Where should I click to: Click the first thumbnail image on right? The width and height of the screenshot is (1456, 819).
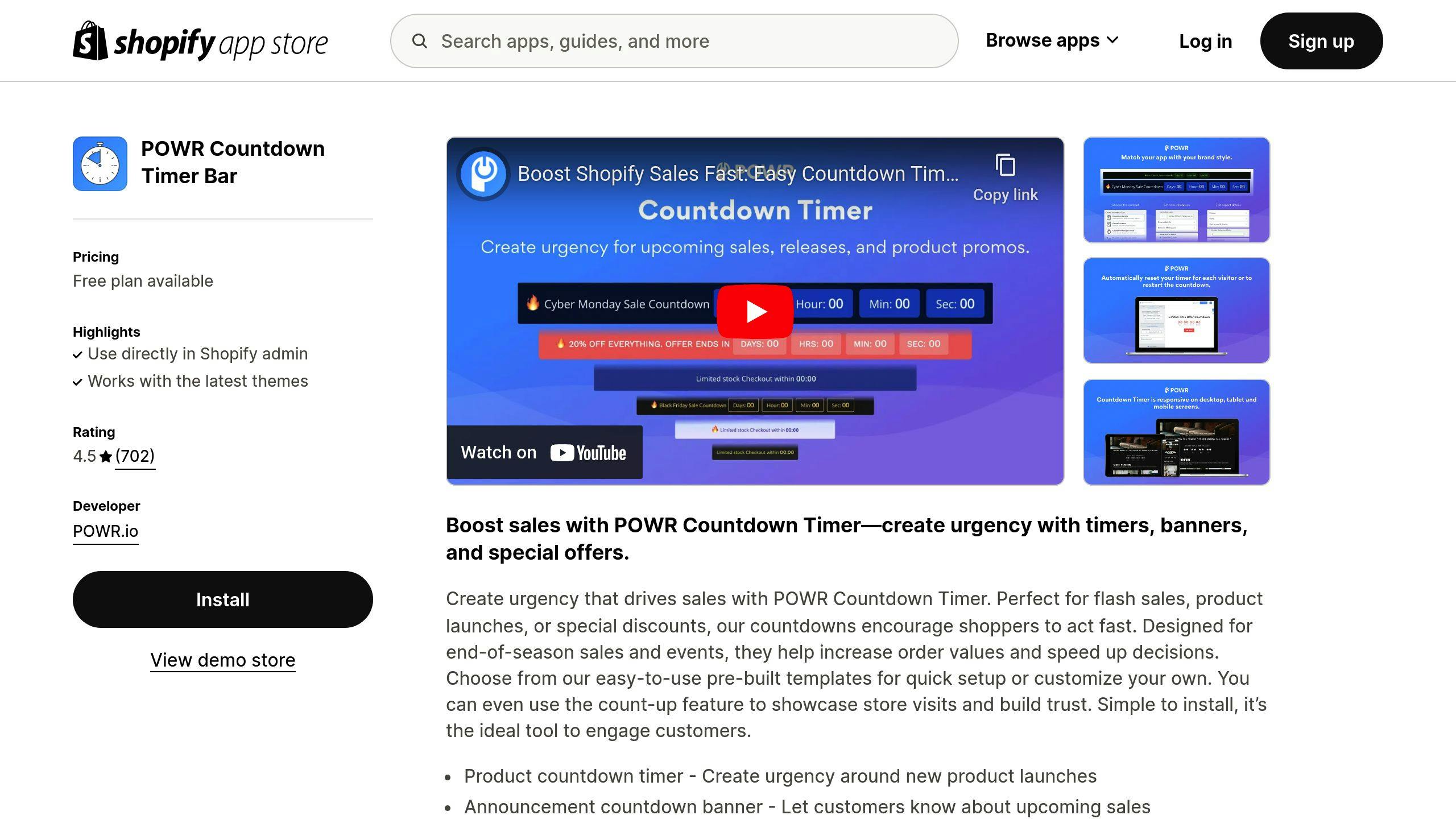tap(1176, 190)
